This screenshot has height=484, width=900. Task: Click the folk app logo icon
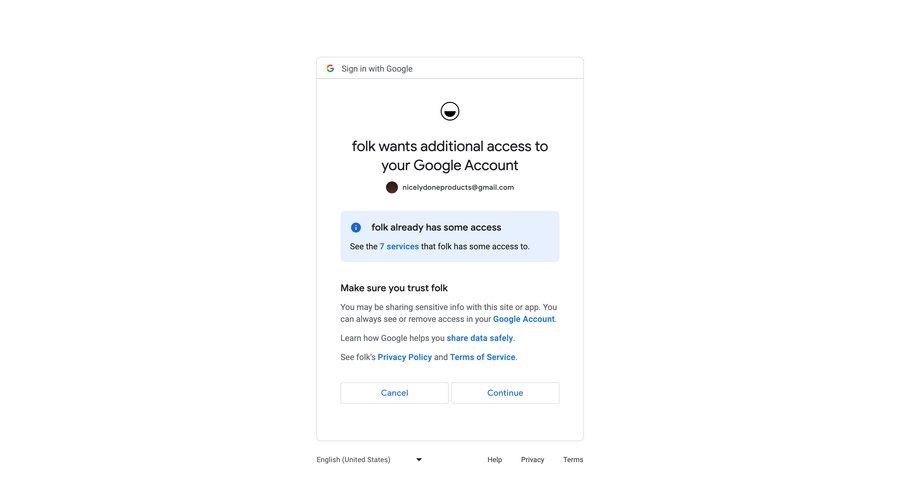point(450,111)
